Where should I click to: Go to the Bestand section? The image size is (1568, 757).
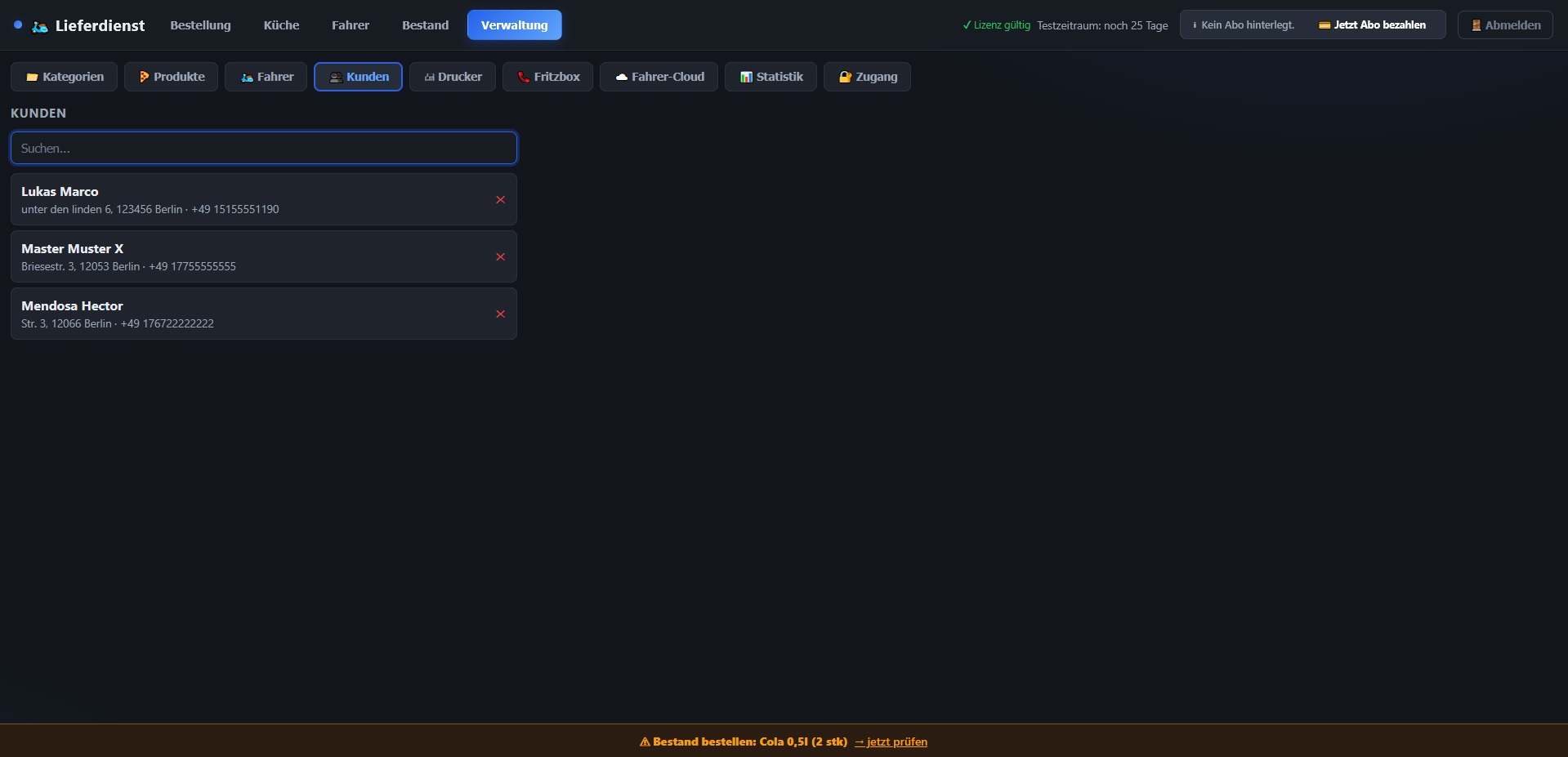tap(425, 25)
